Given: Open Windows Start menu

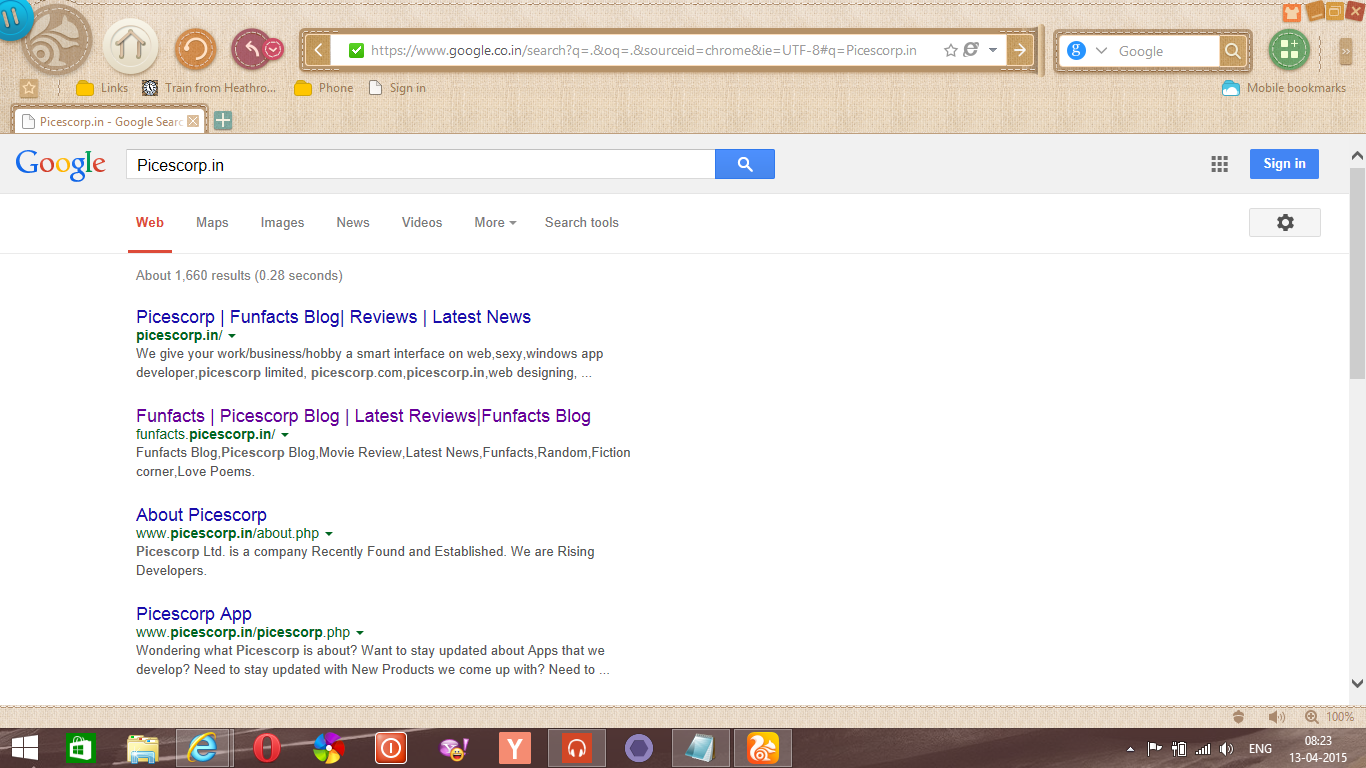Looking at the screenshot, I should [x=25, y=748].
